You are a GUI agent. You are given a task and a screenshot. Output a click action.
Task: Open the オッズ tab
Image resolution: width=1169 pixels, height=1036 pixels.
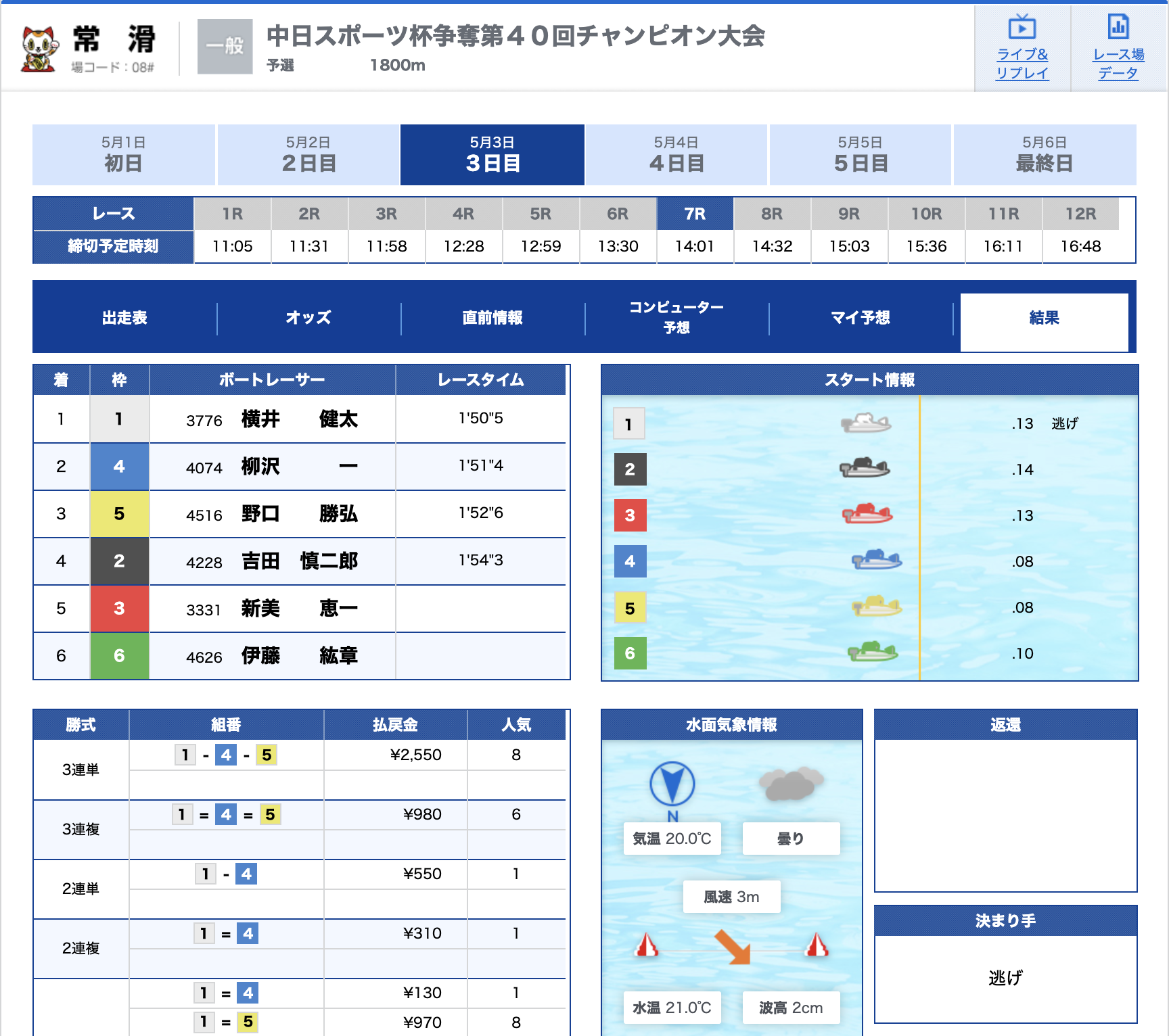308,318
